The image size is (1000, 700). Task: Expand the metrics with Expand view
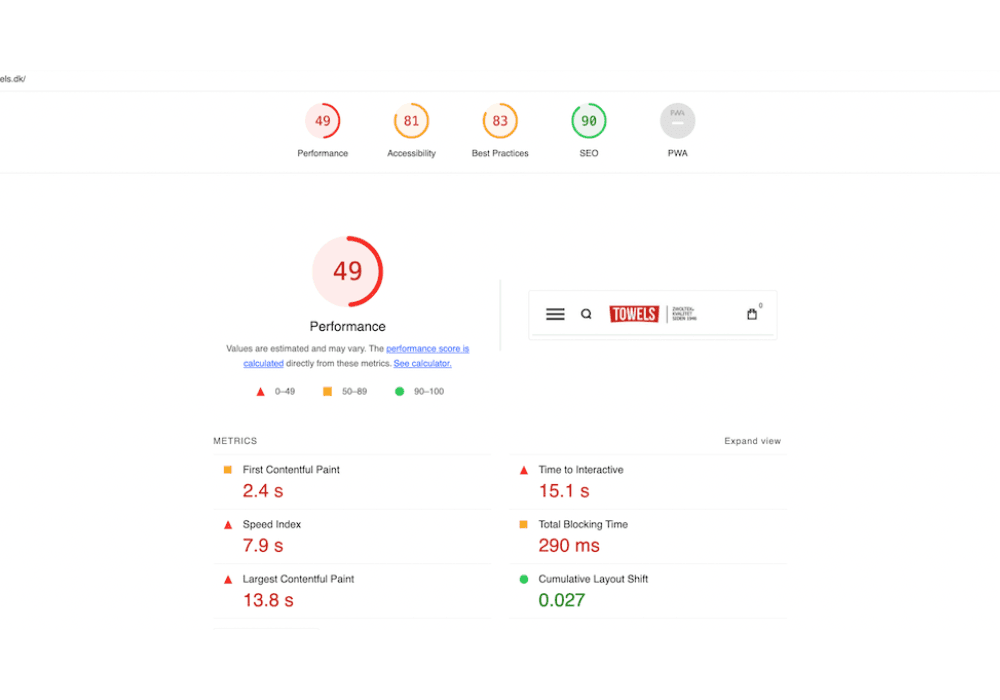(x=752, y=441)
